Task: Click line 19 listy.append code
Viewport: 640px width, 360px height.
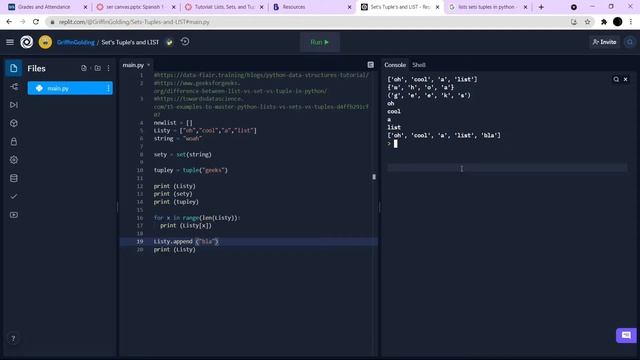Action: click(186, 242)
